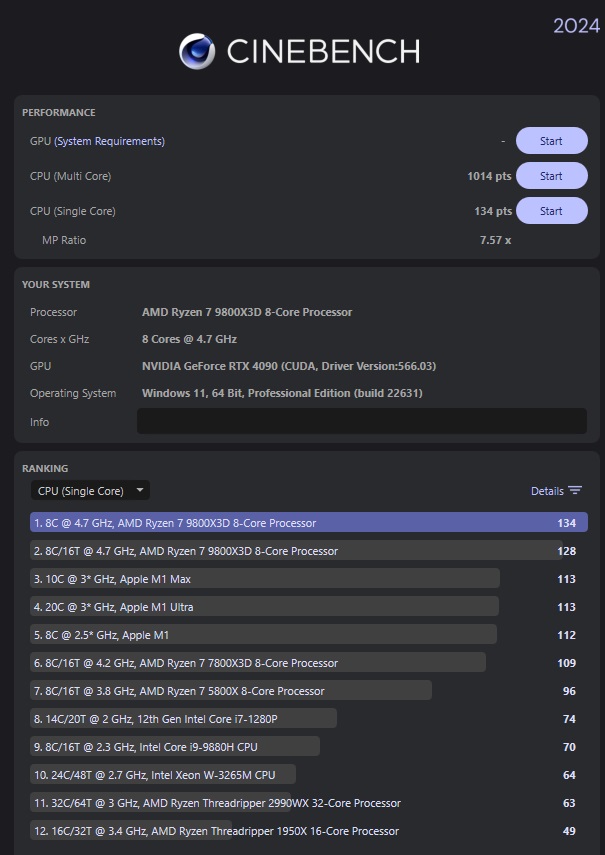Start the CPU Single Core test
The width and height of the screenshot is (605, 855).
(x=552, y=211)
